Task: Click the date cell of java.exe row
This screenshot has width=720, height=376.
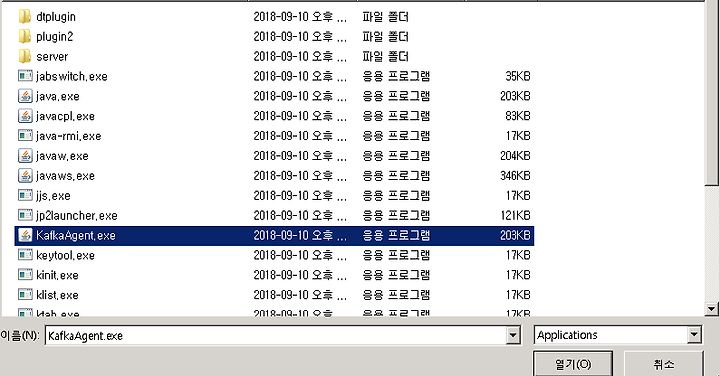Action: pos(300,96)
